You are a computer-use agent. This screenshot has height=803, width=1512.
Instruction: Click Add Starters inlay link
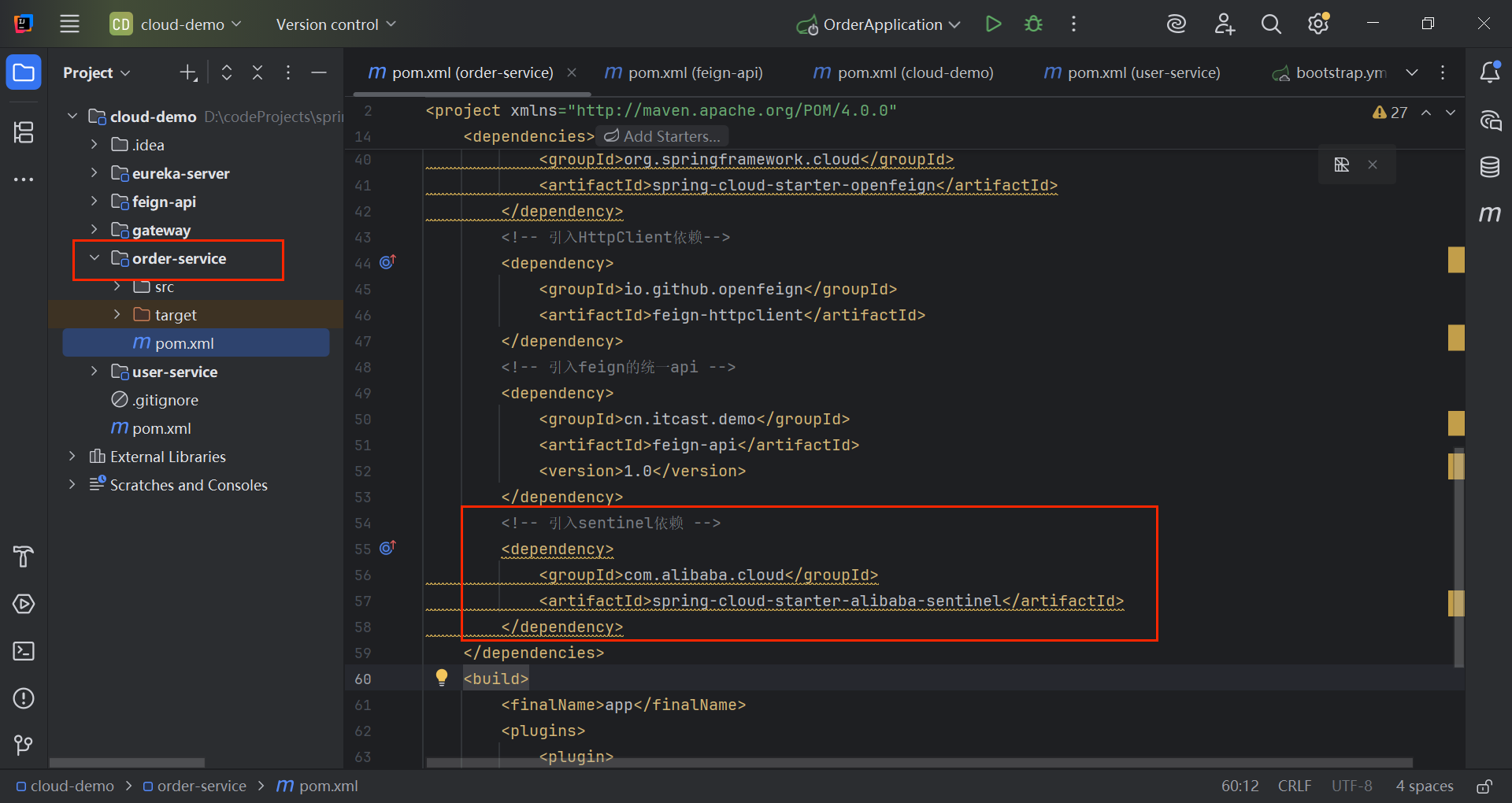(662, 136)
